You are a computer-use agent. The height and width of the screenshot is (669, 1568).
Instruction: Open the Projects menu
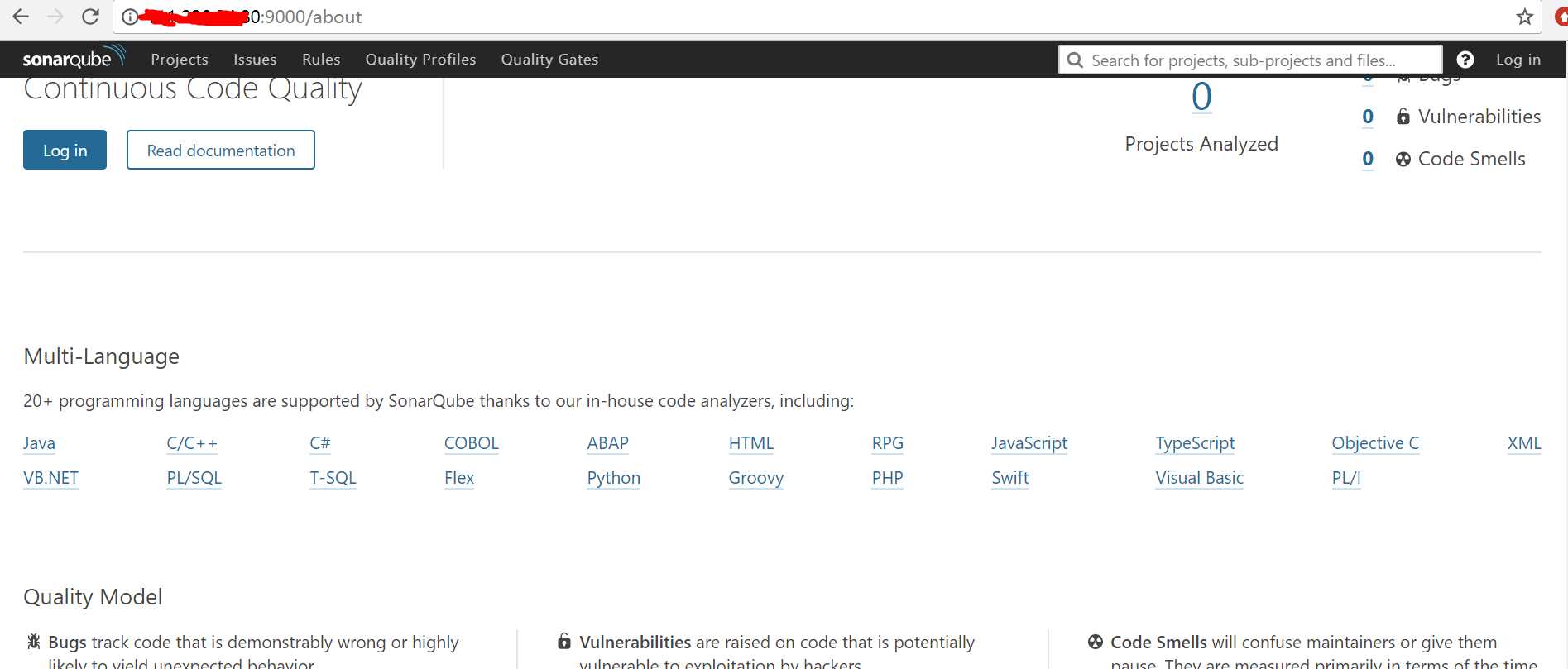coord(180,60)
